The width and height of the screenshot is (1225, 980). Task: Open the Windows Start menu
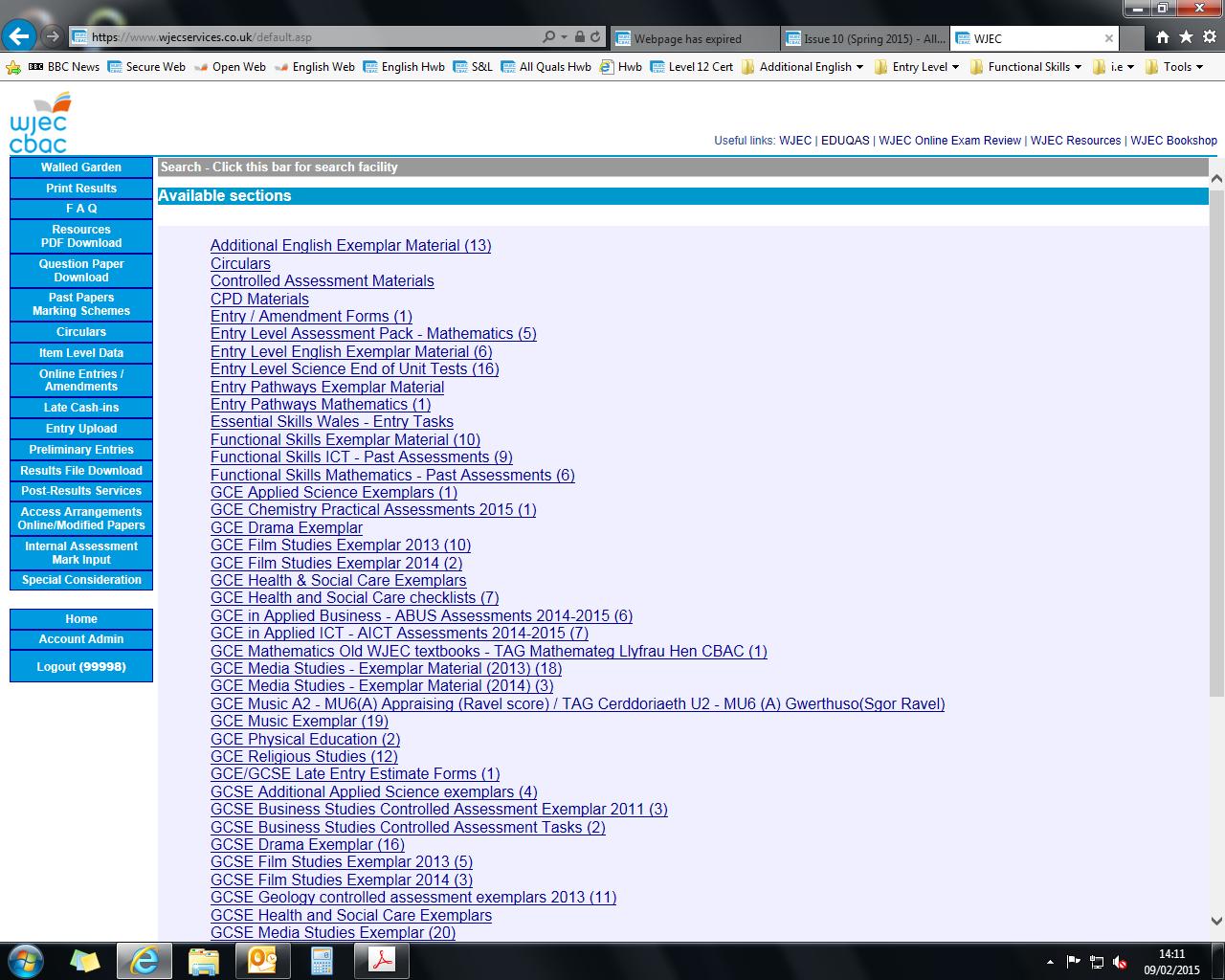(26, 960)
